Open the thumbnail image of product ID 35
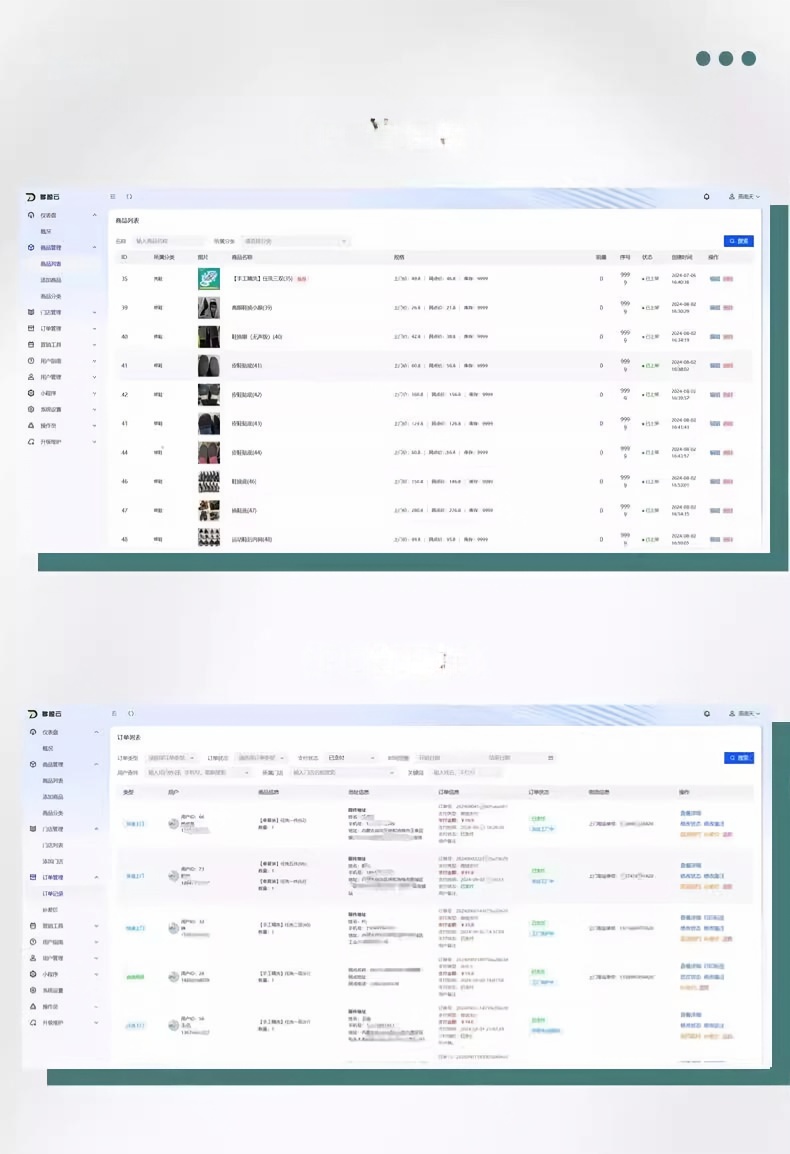Screen dimensions: 790x1154 coord(208,280)
